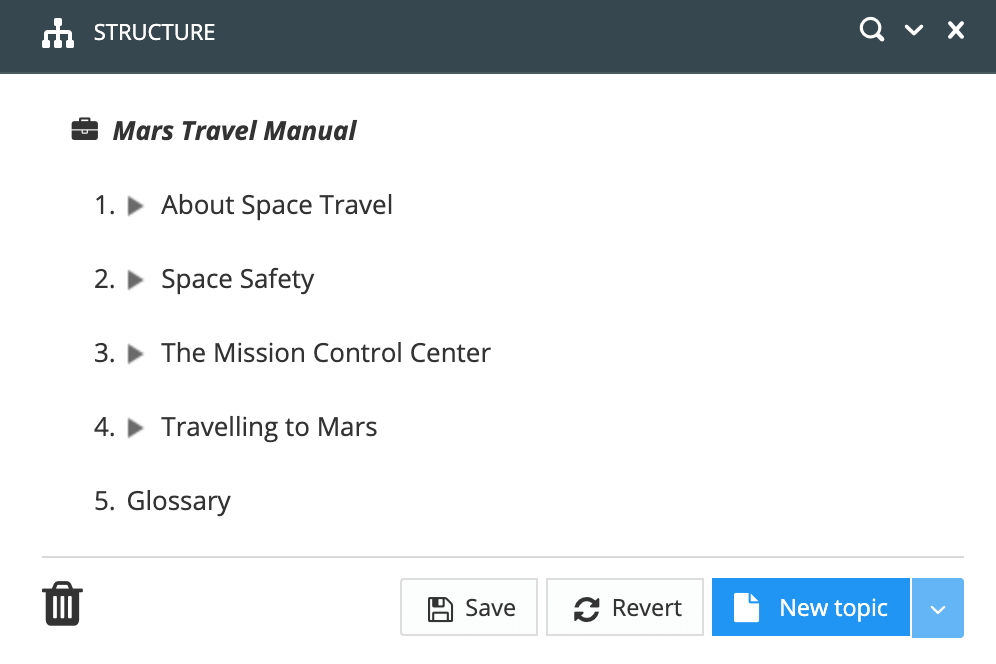Screen dimensions: 996x664
Task: Open search with the magnifier icon
Action: click(x=872, y=31)
